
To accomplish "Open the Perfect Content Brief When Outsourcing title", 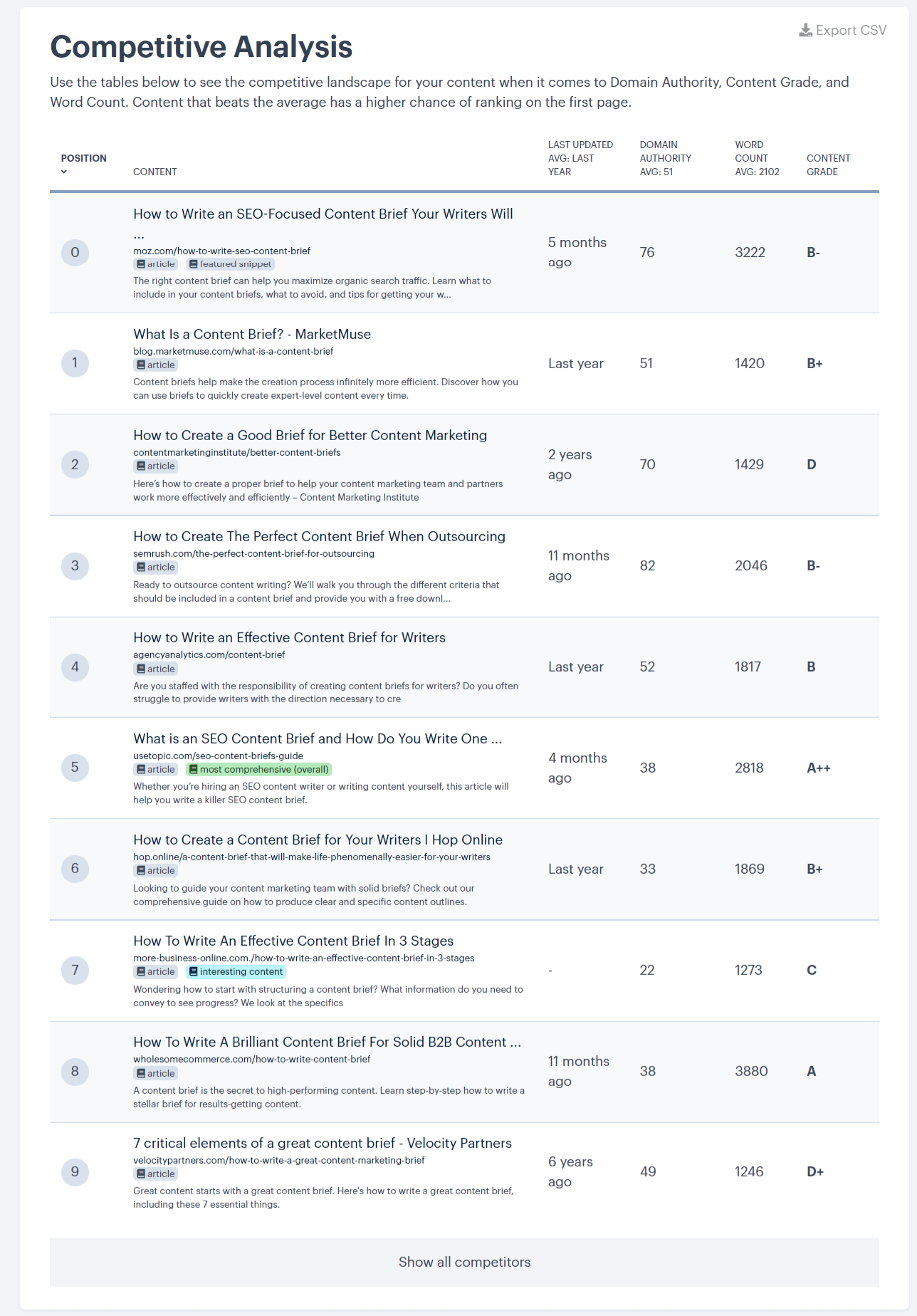I will pos(319,536).
